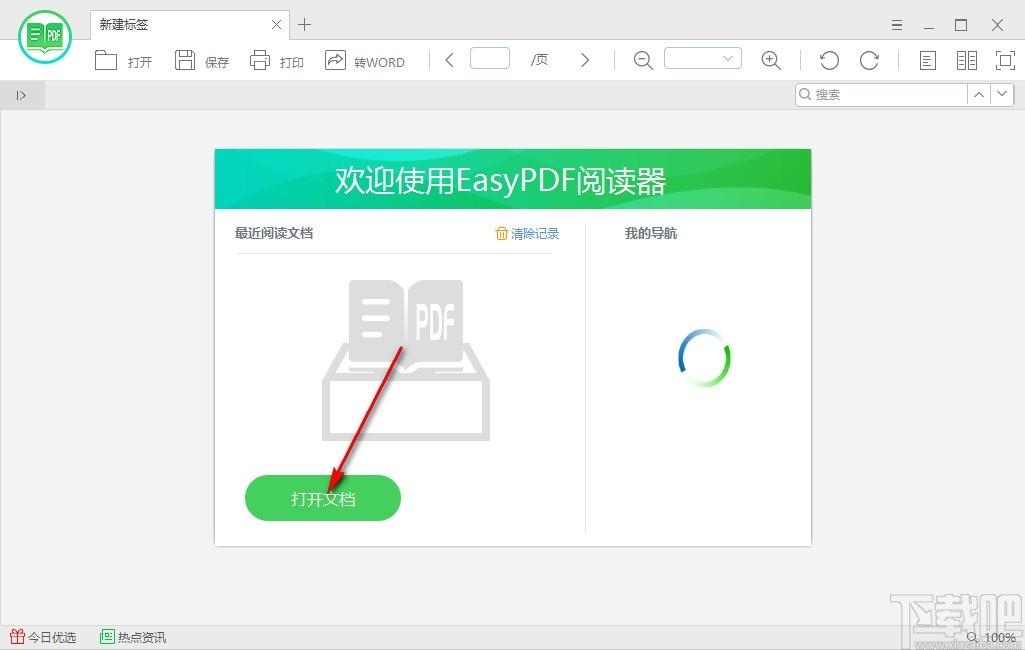Rotate page clockwise
Screen dimensions: 1025x650
click(869, 61)
